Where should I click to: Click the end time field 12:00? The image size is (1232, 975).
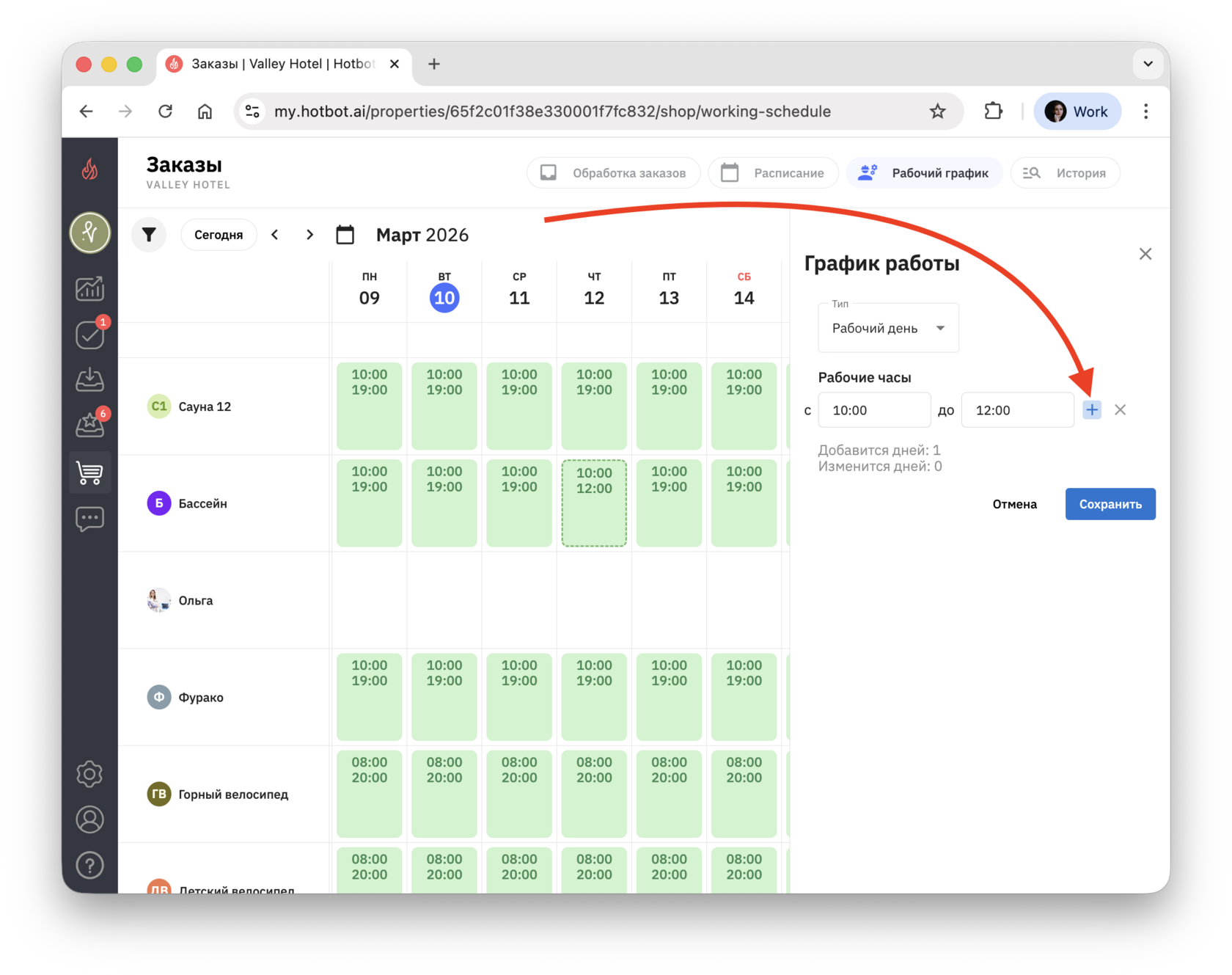(1017, 410)
